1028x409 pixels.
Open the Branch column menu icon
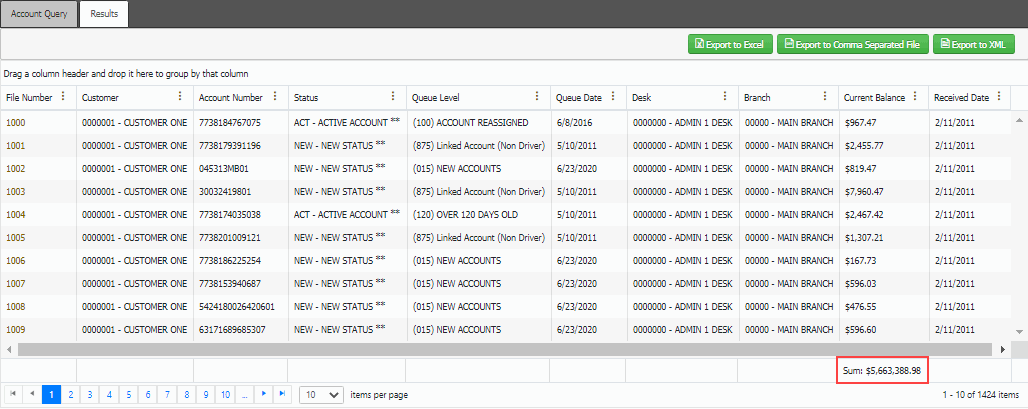click(825, 97)
